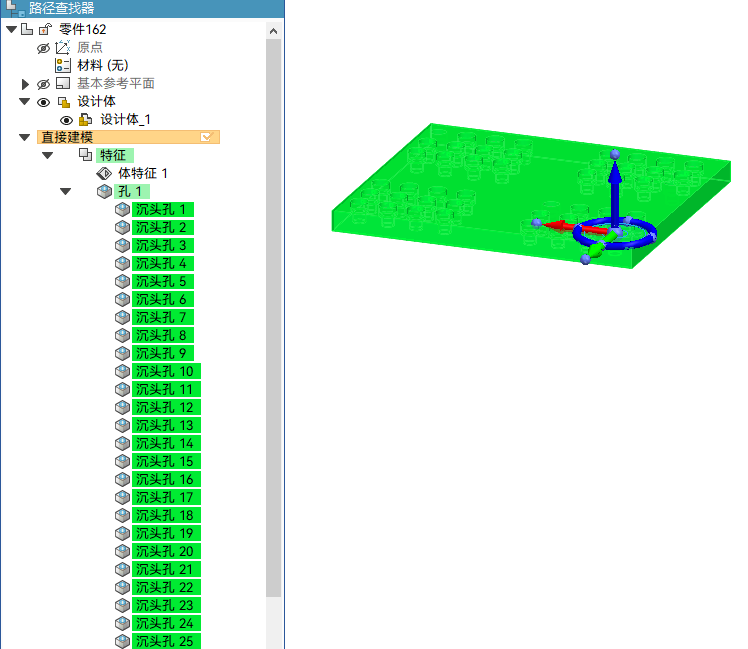Open the 直接建模 dropdown check arrow
Image resolution: width=748 pixels, height=649 pixels.
click(x=206, y=137)
